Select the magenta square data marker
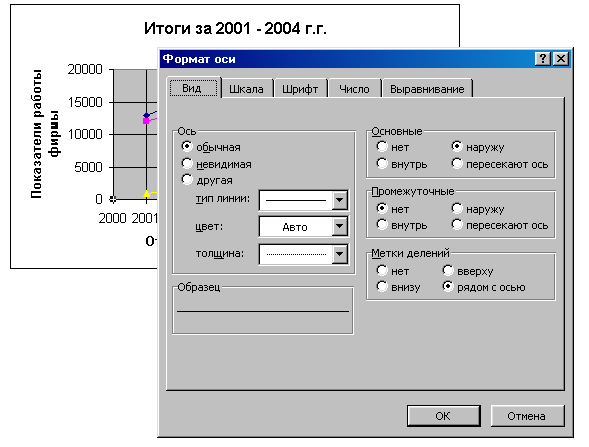This screenshot has width=589, height=447. tap(146, 121)
